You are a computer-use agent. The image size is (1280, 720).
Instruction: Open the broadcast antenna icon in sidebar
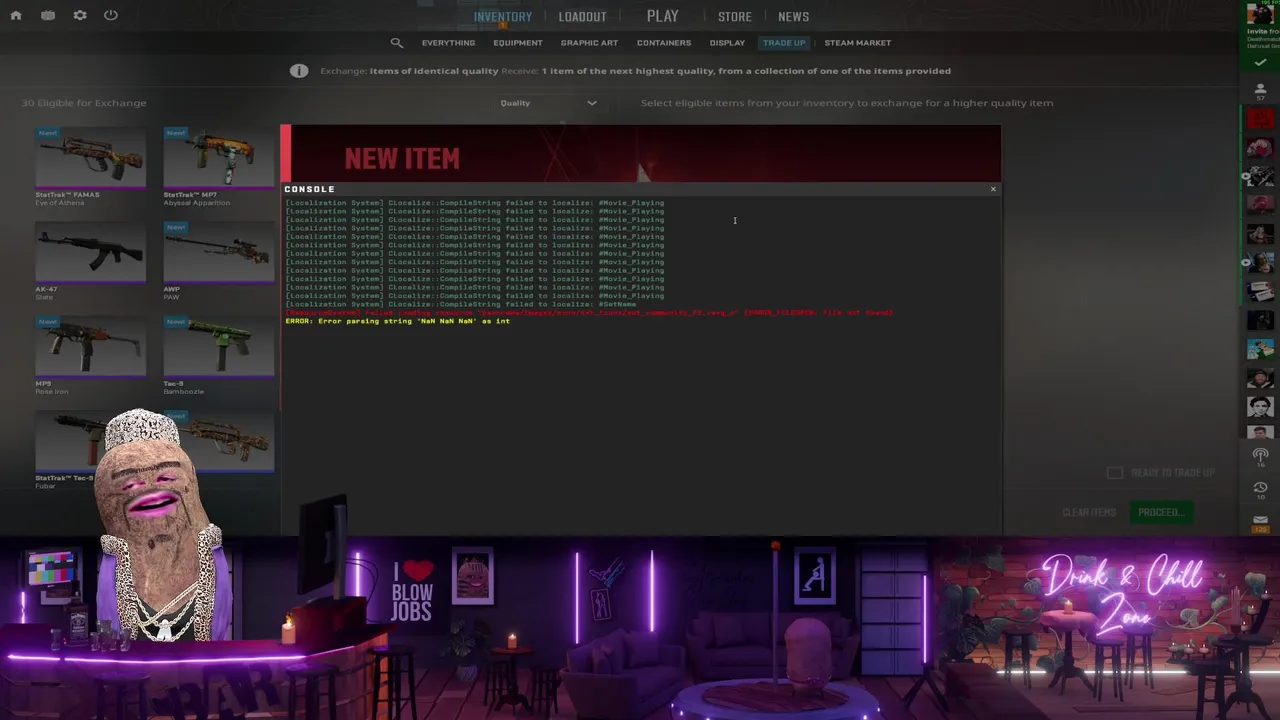click(1260, 457)
